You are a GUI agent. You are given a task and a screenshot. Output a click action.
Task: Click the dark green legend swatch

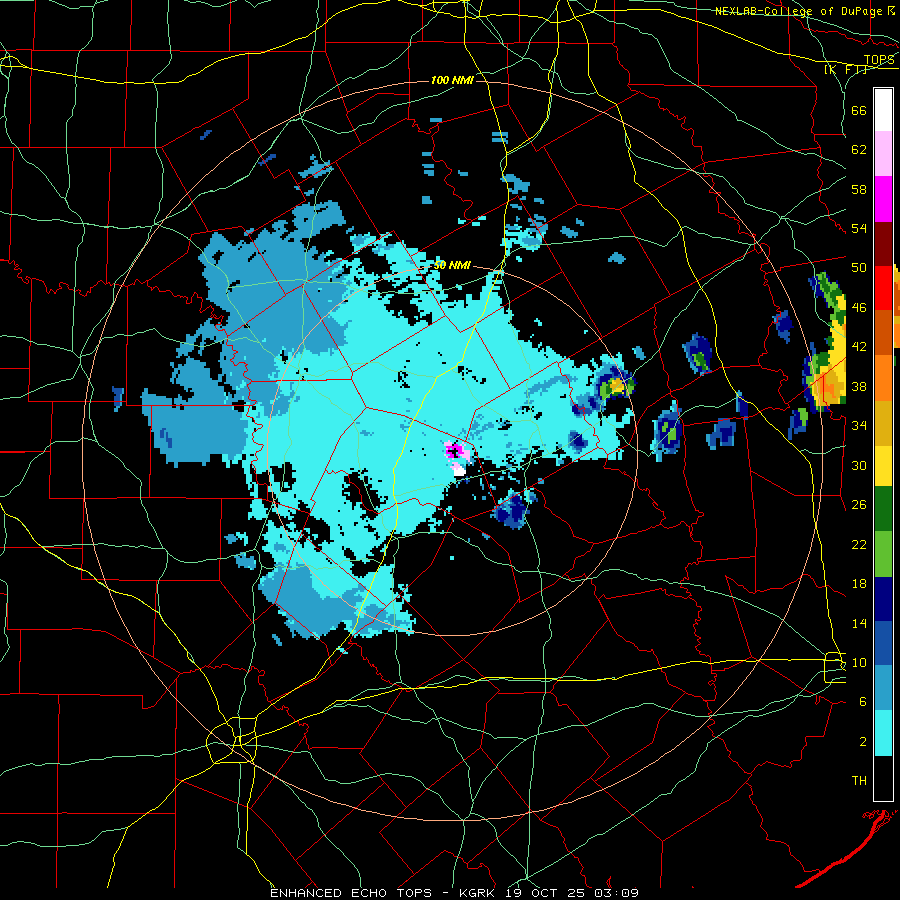click(x=883, y=510)
